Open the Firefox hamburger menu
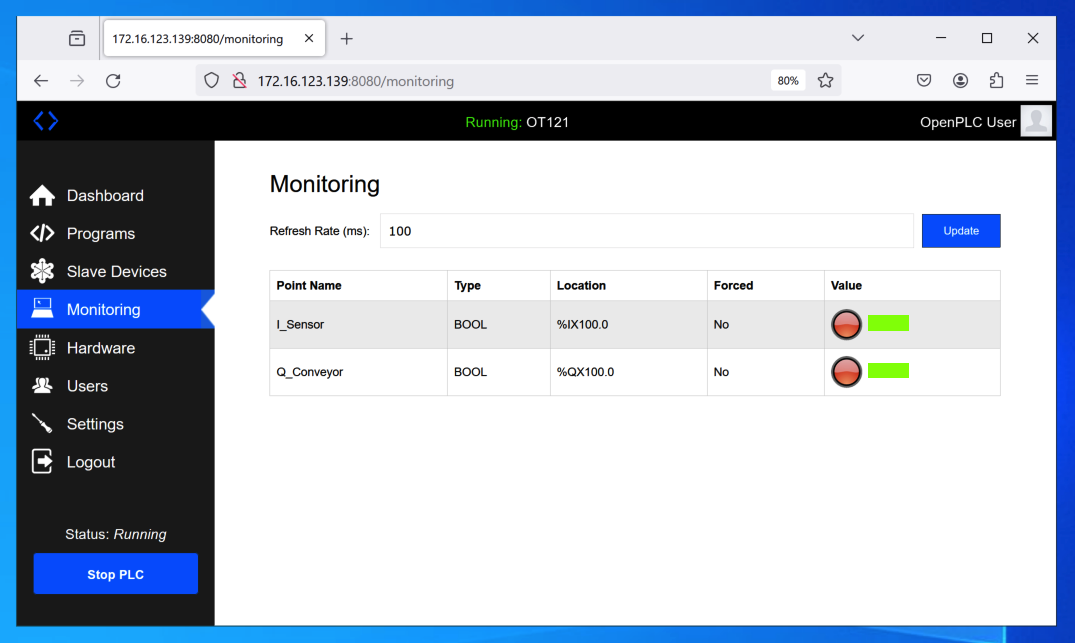Screen dimensions: 1075x643 point(1032,80)
